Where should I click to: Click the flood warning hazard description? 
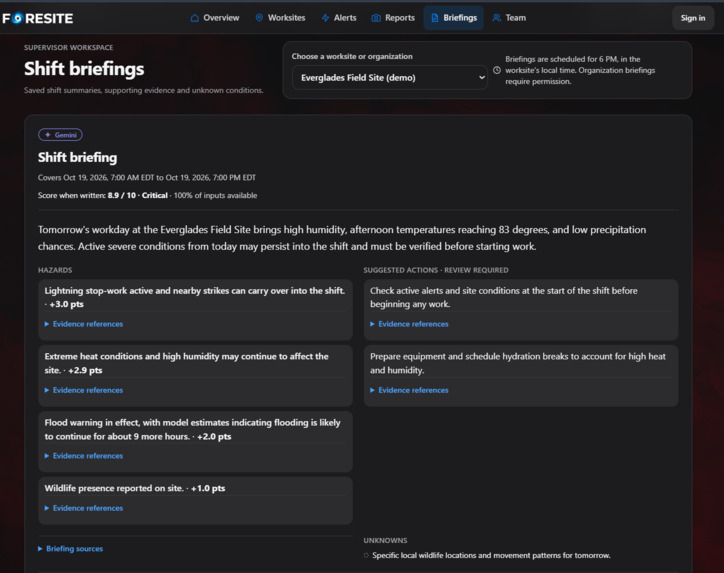[x=193, y=429]
